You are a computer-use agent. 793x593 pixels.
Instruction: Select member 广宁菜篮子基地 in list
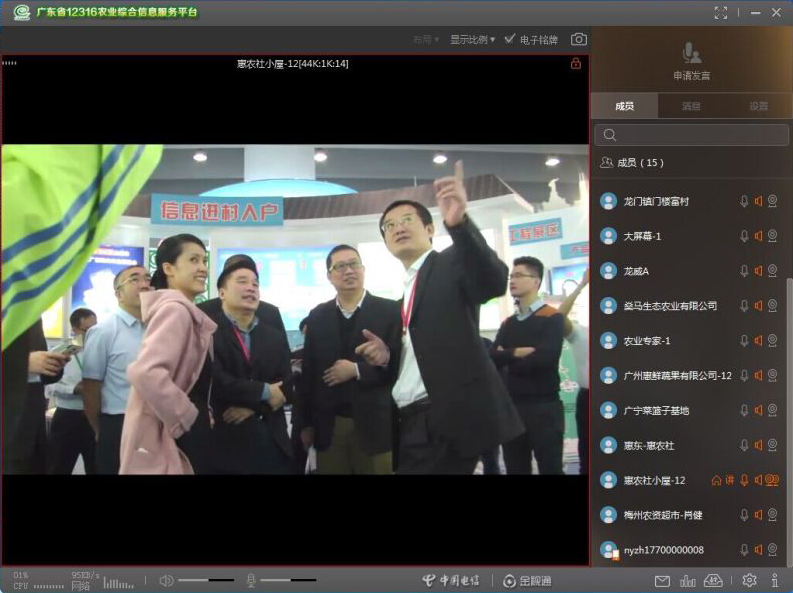[x=656, y=410]
